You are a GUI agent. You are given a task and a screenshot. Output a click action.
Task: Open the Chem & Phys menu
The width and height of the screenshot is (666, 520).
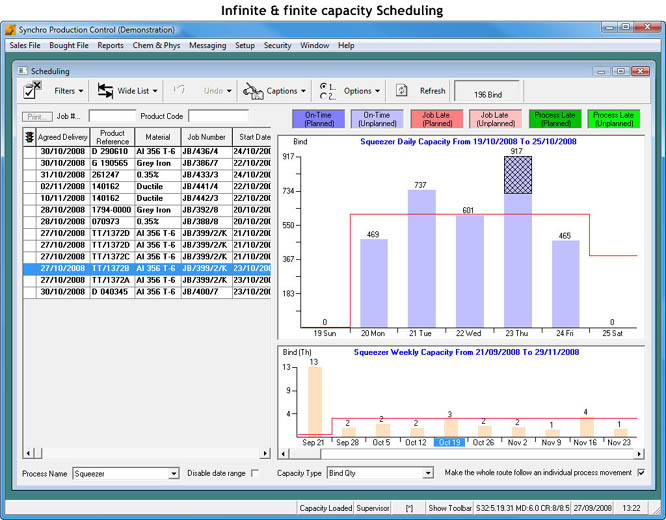pos(156,45)
